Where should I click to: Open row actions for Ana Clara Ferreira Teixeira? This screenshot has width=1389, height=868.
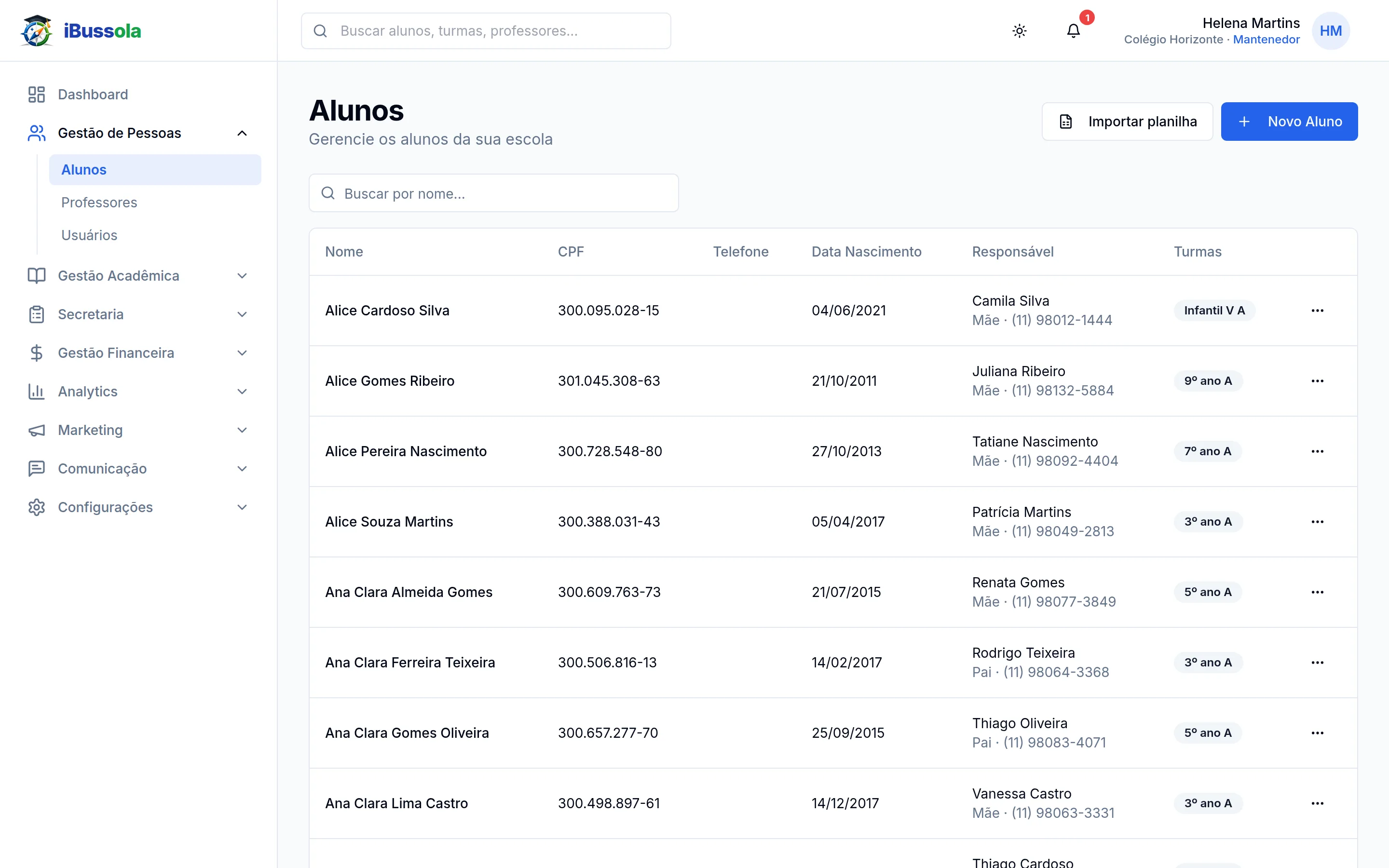pos(1317,663)
